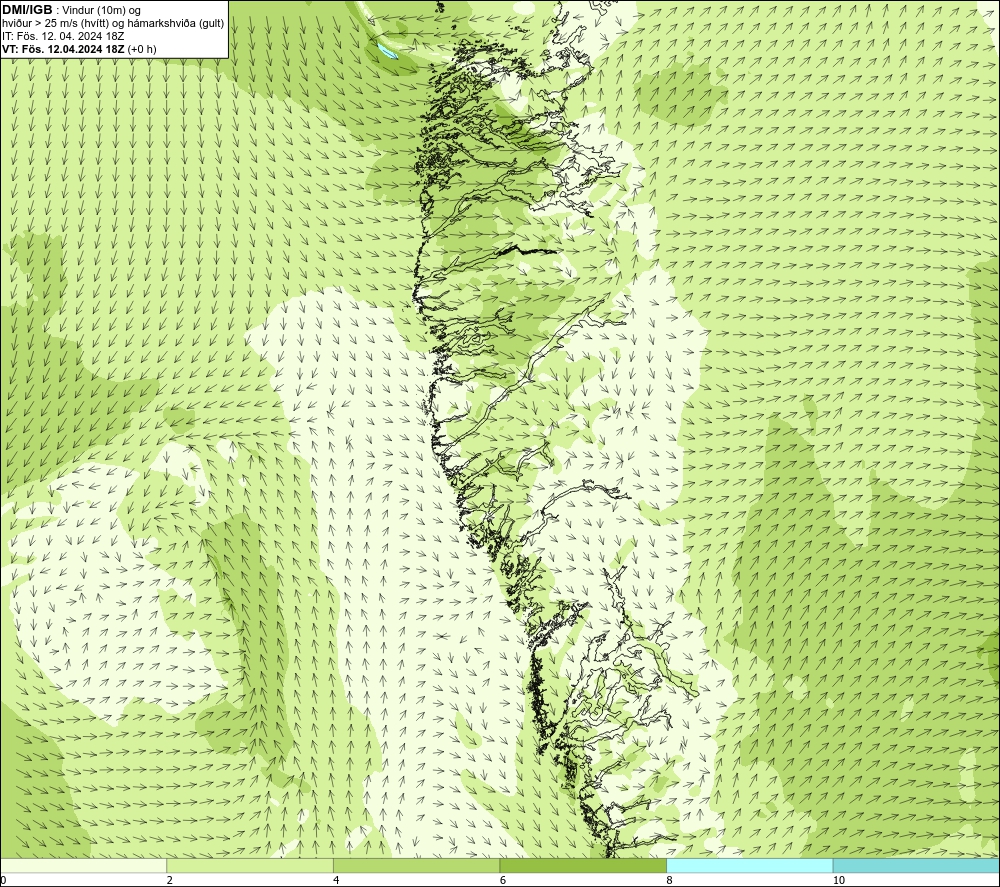Click the 0–2 m/s palest legend swatch
1000x887 pixels.
click(x=84, y=865)
